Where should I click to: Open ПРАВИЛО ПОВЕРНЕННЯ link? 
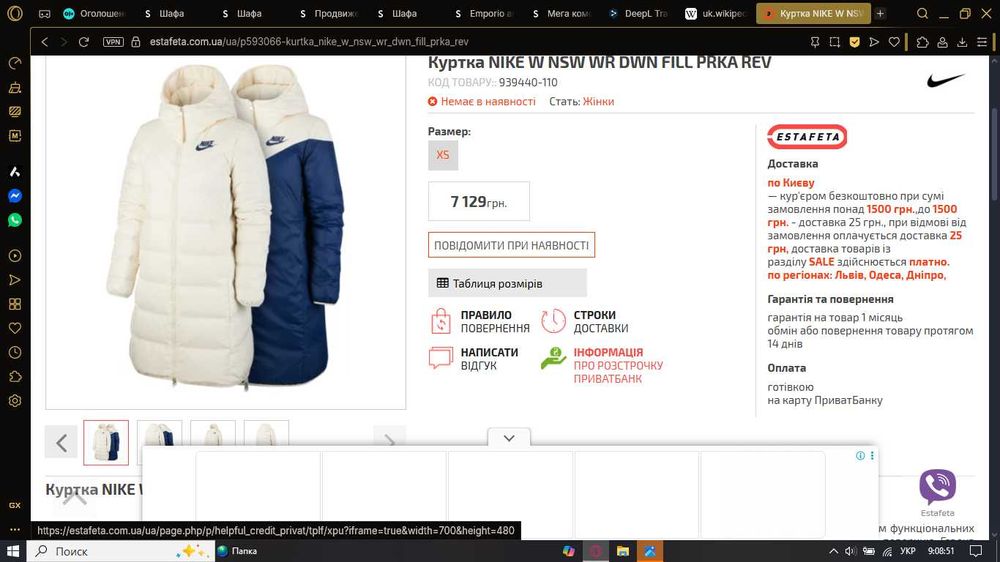click(480, 322)
